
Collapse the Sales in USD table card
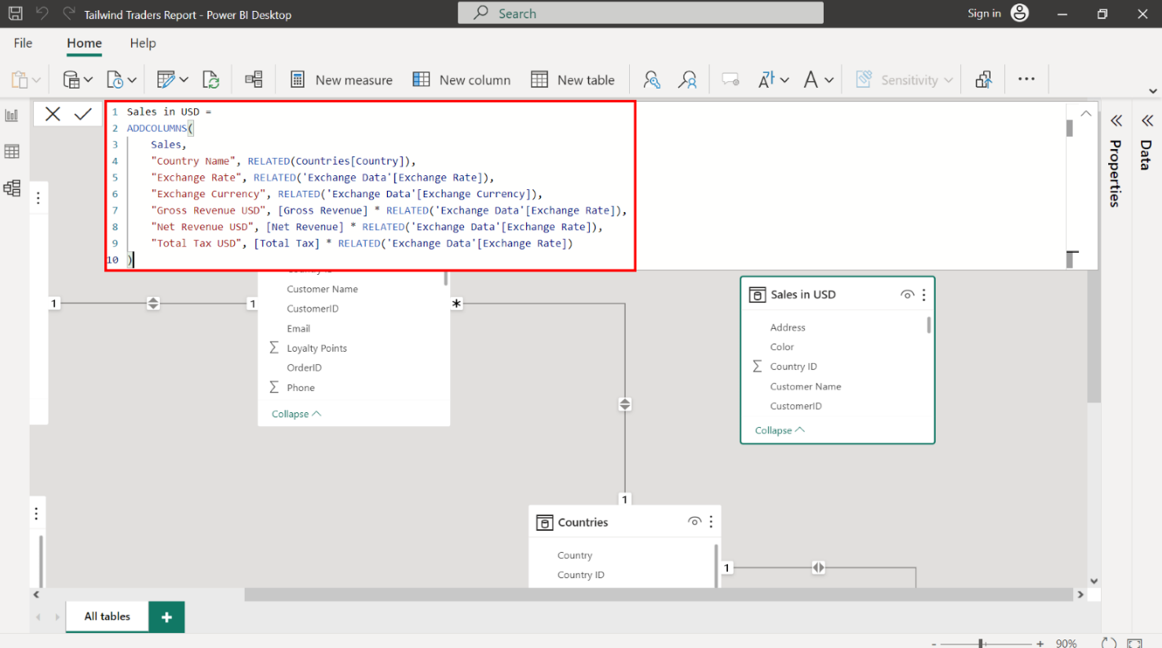click(x=779, y=430)
